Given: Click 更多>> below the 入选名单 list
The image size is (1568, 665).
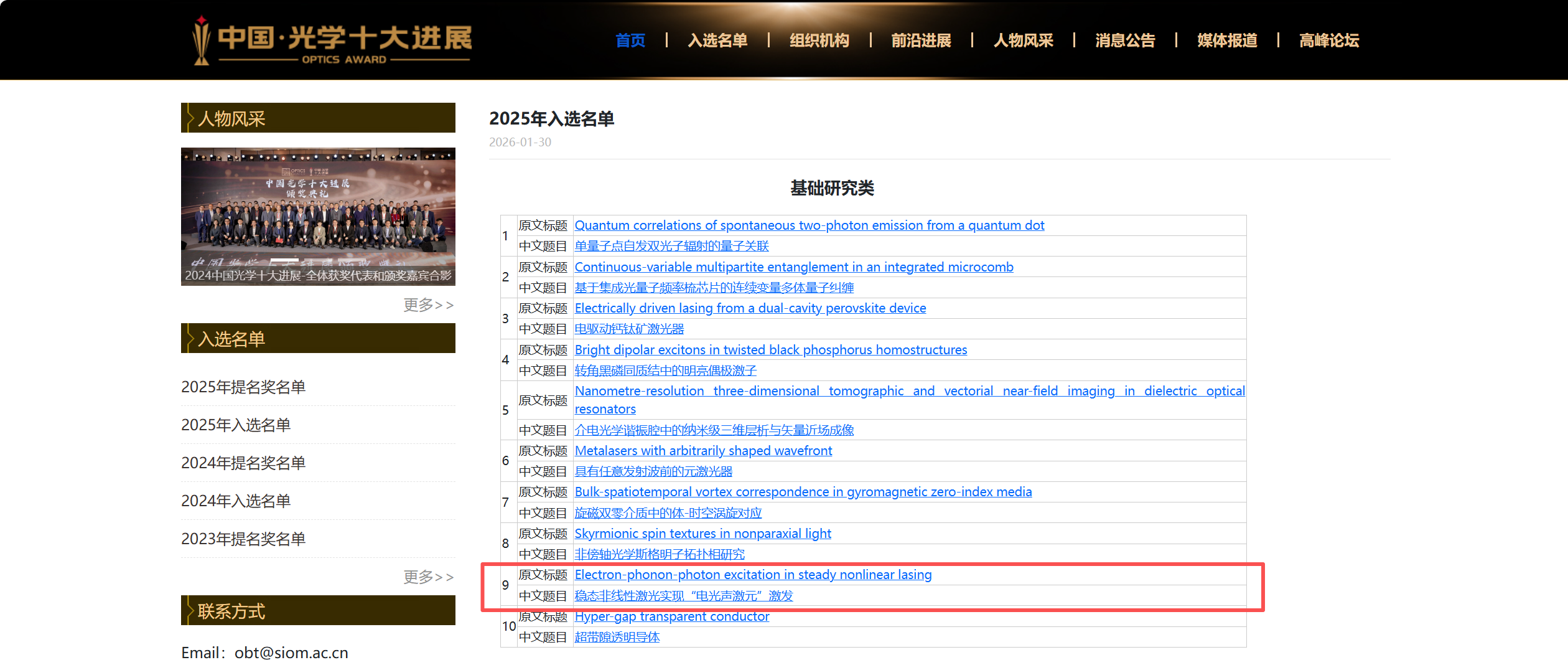Looking at the screenshot, I should (428, 577).
